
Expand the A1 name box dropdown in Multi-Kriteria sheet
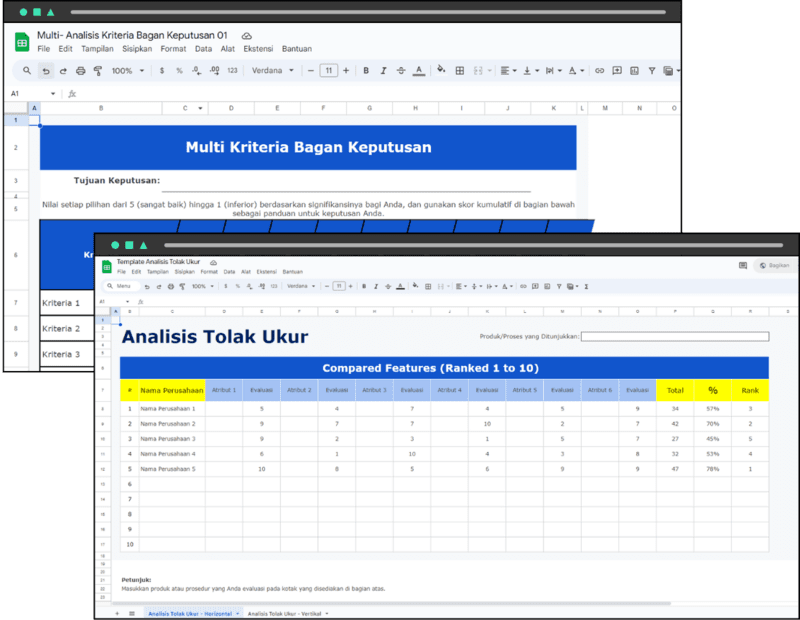(x=53, y=94)
